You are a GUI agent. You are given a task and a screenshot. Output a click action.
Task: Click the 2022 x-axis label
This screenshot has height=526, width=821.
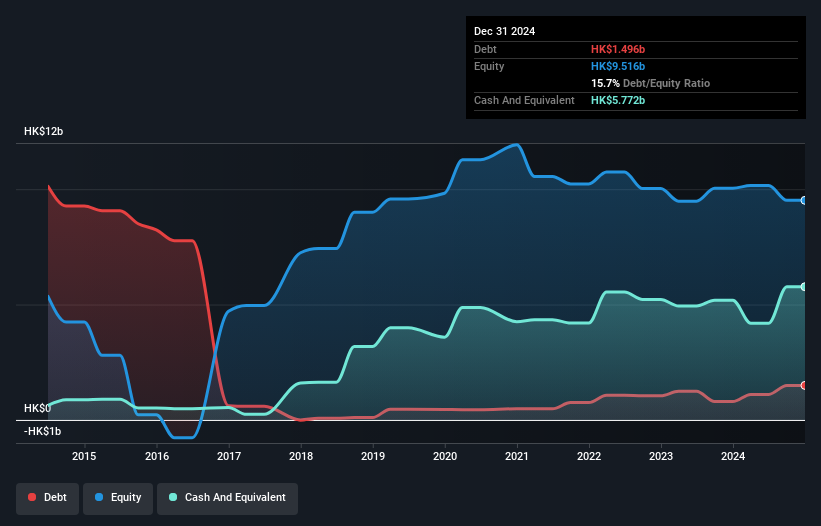[589, 456]
